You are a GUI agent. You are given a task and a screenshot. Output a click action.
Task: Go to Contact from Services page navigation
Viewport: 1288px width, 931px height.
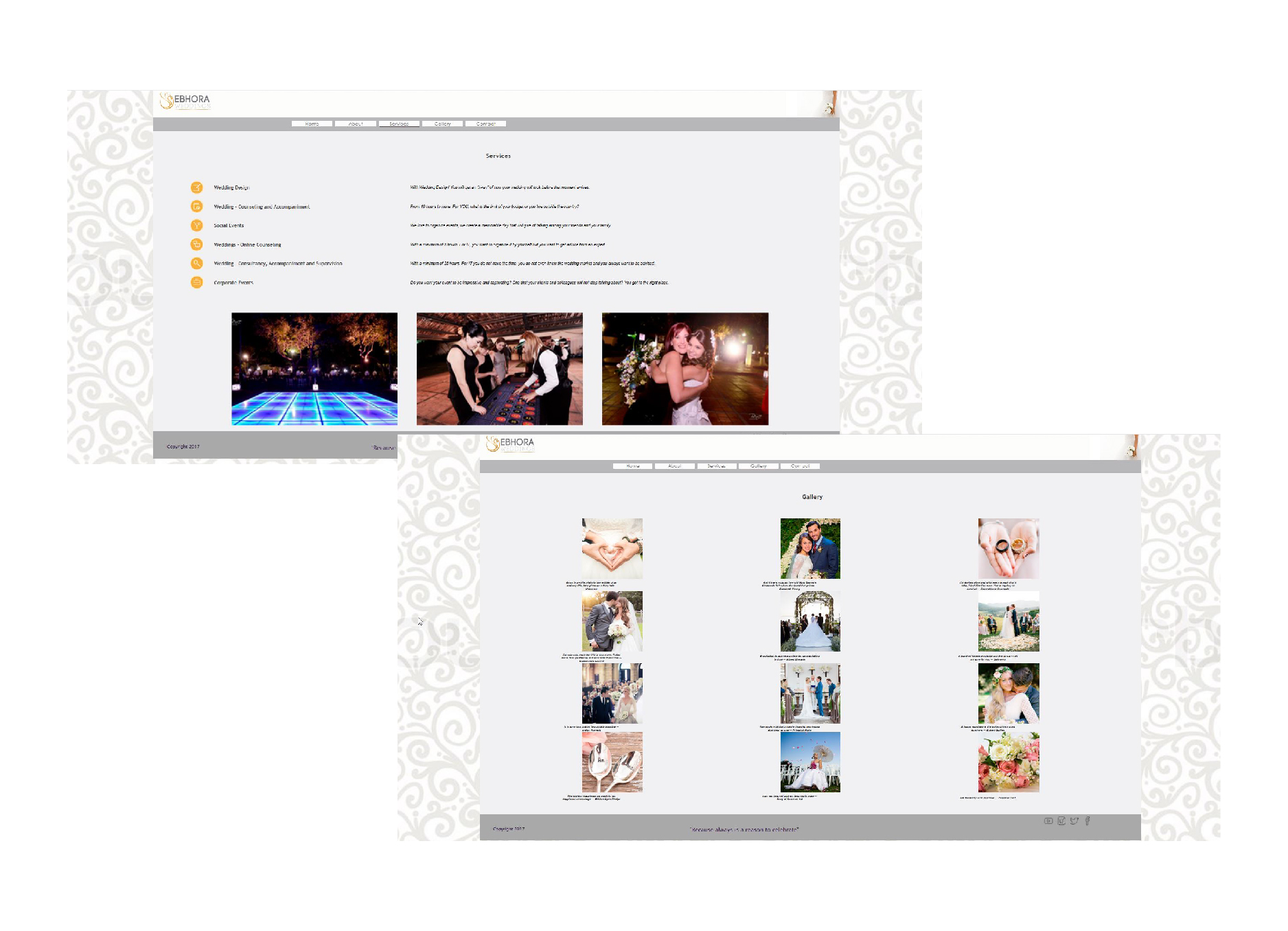(485, 124)
